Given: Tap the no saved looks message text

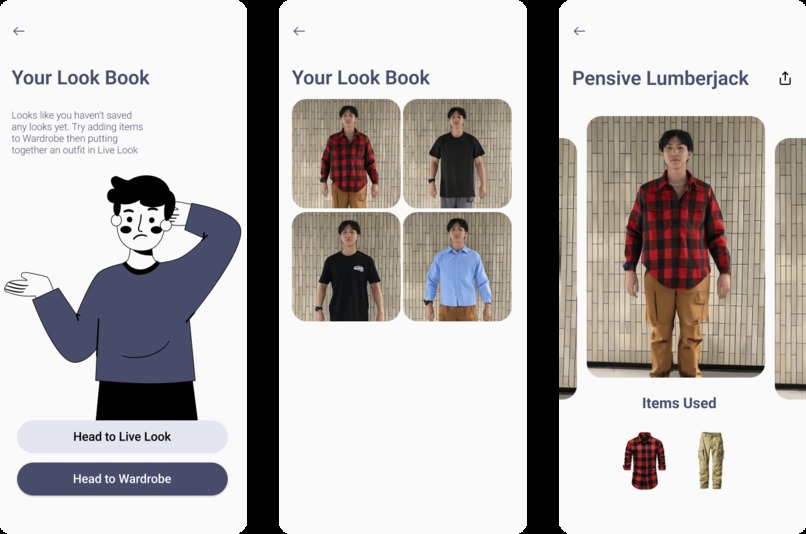Looking at the screenshot, I should point(77,133).
